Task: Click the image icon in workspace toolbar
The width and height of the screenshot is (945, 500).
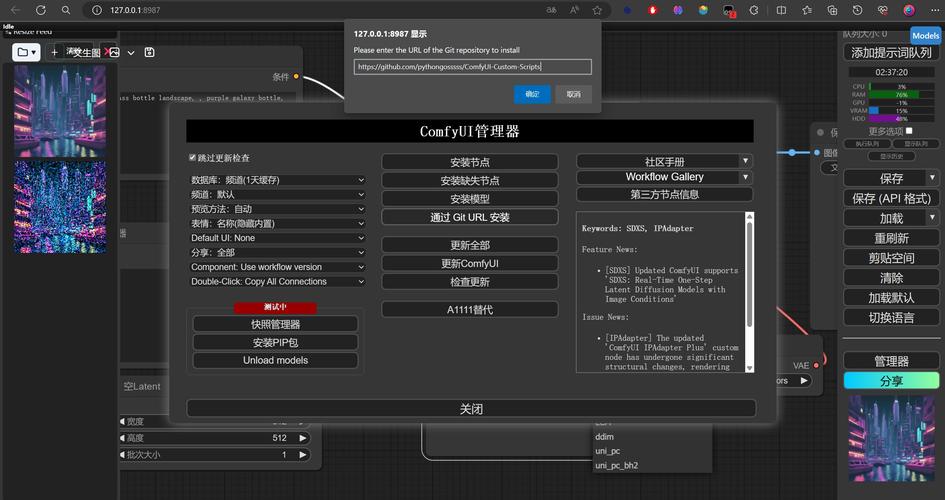Action: [114, 52]
